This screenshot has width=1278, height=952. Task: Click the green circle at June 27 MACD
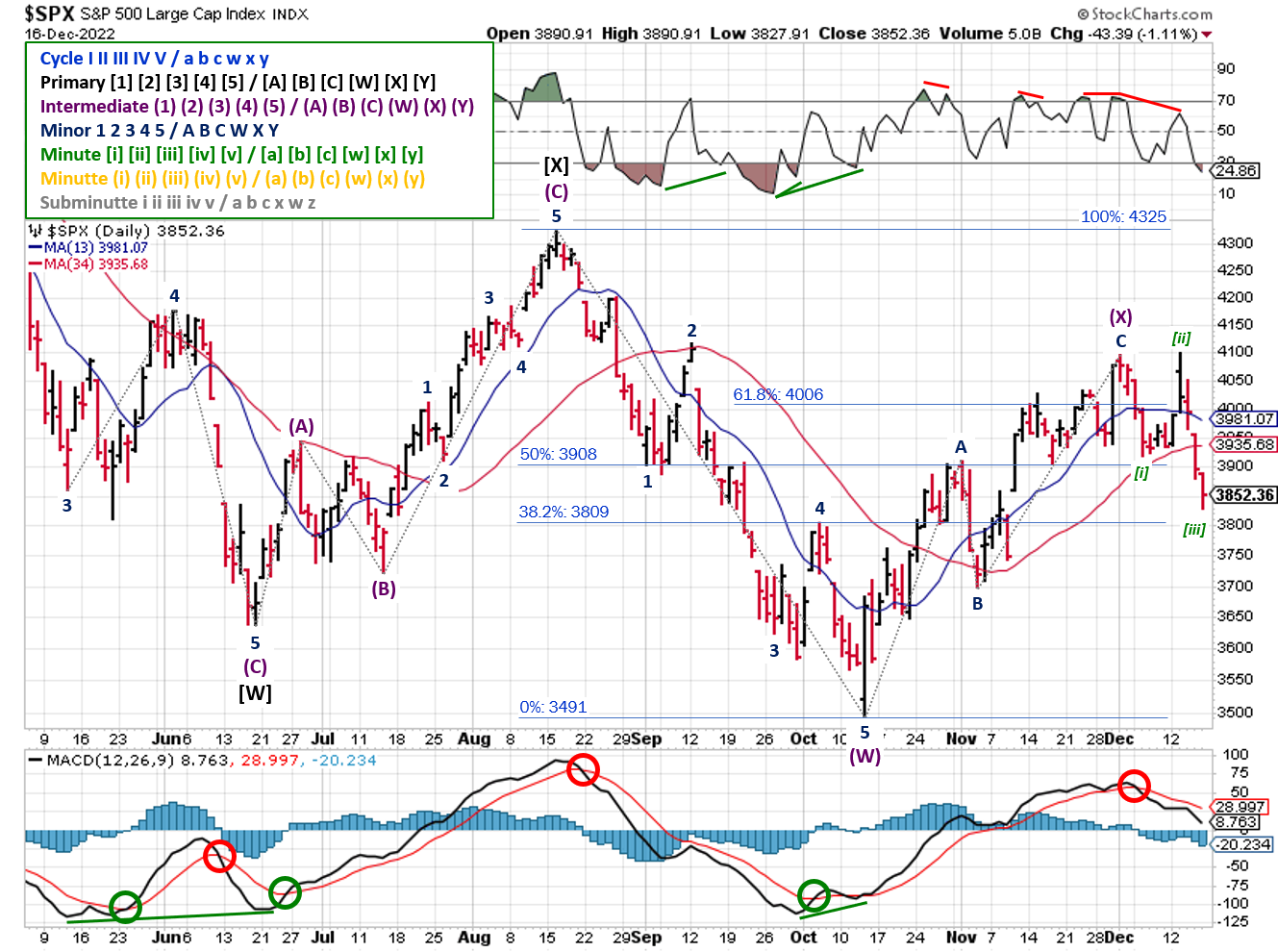pos(285,892)
